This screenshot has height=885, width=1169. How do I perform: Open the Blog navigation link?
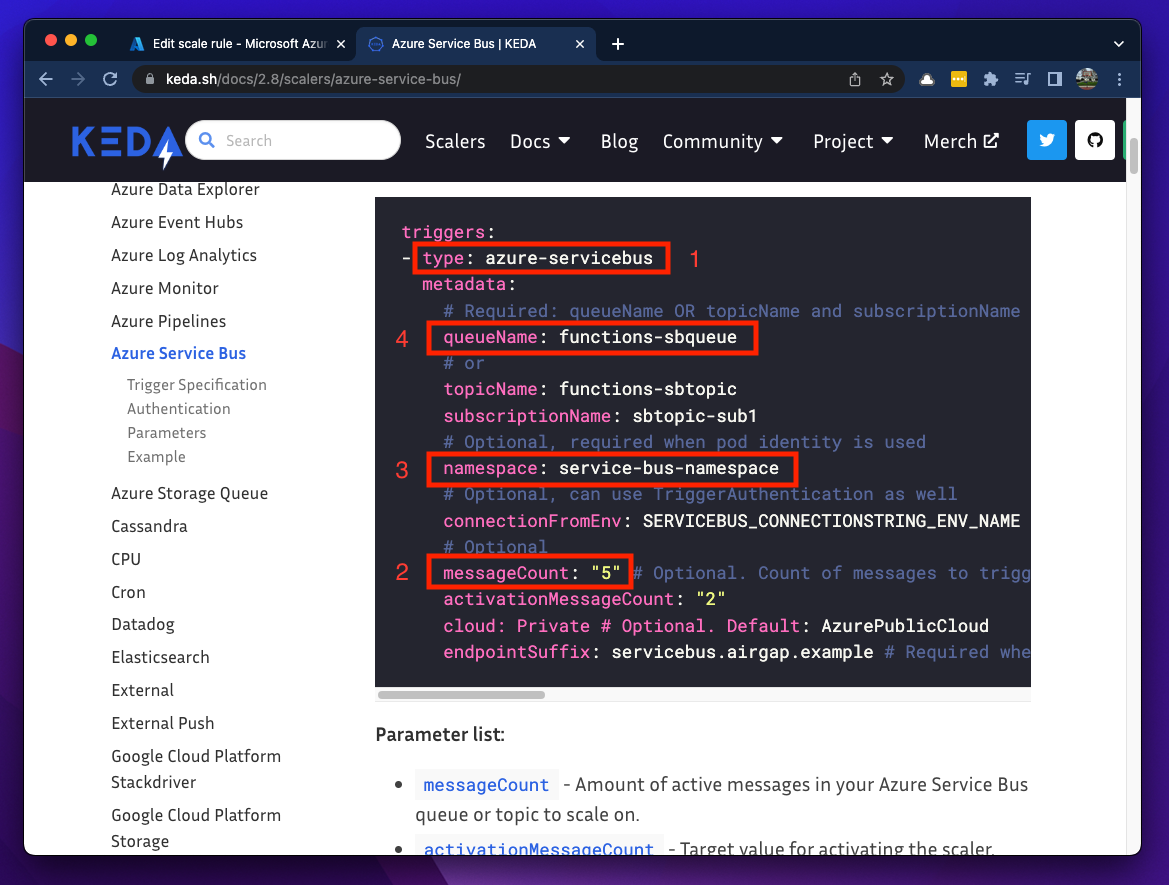[x=619, y=142]
